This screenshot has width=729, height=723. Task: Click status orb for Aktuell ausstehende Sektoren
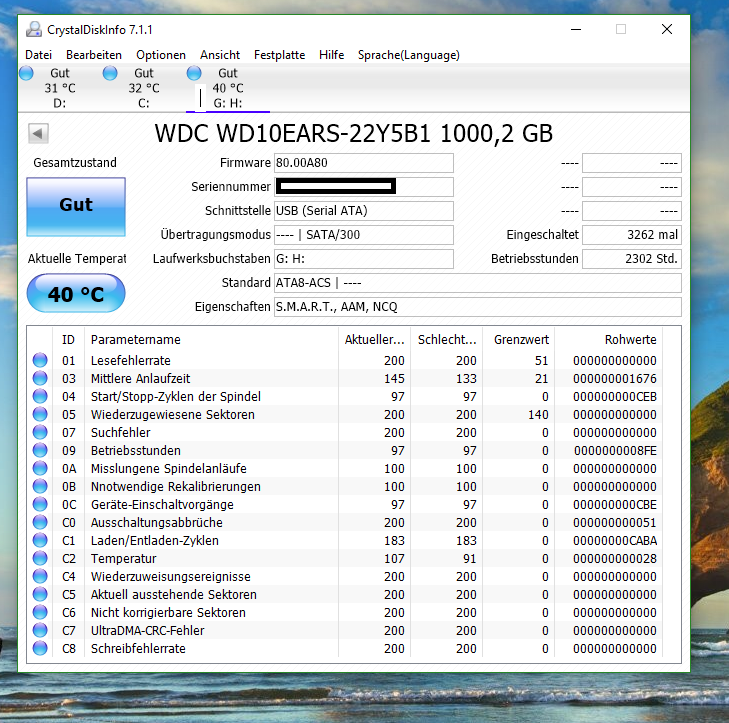(40, 594)
